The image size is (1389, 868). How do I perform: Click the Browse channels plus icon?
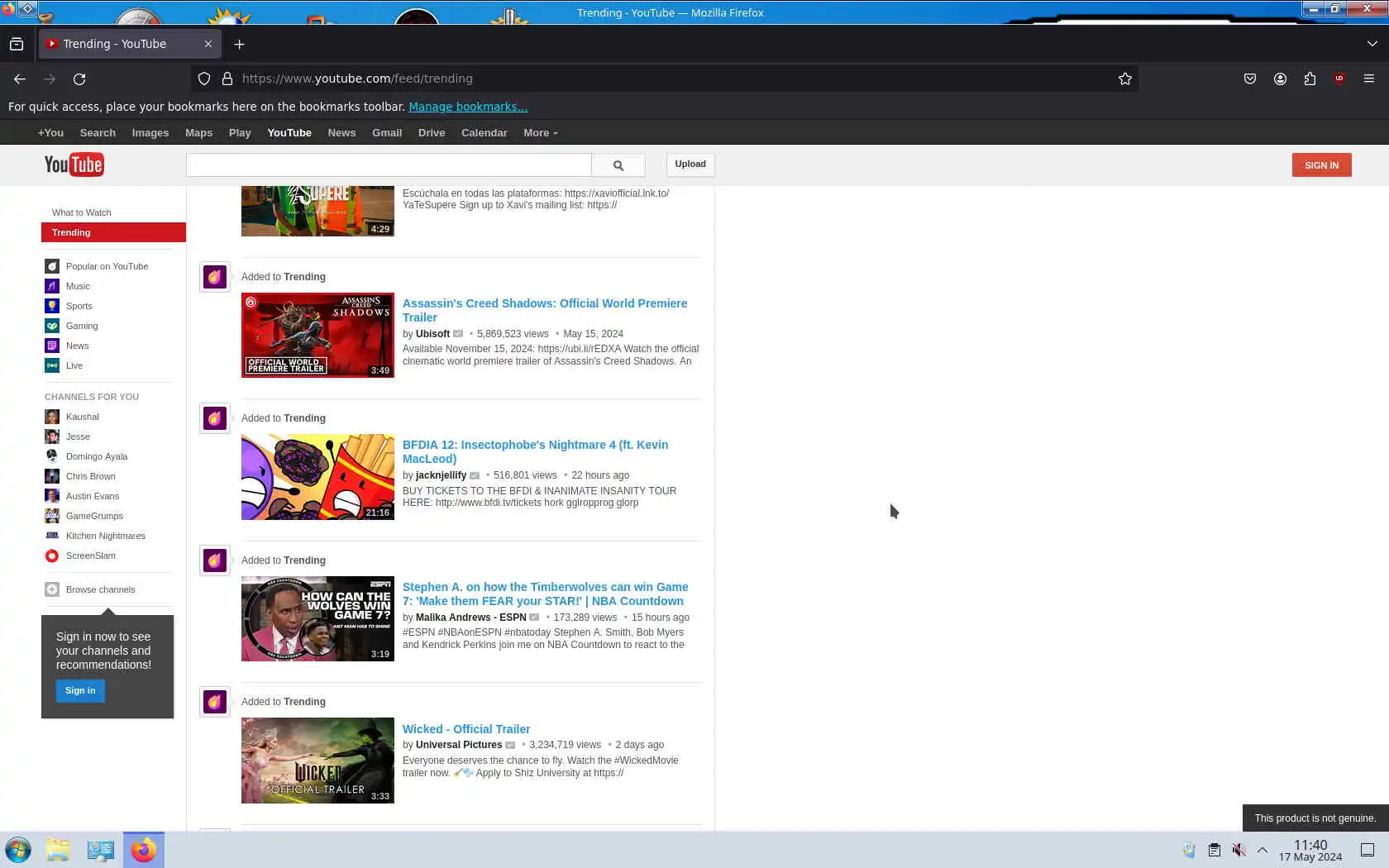52,589
